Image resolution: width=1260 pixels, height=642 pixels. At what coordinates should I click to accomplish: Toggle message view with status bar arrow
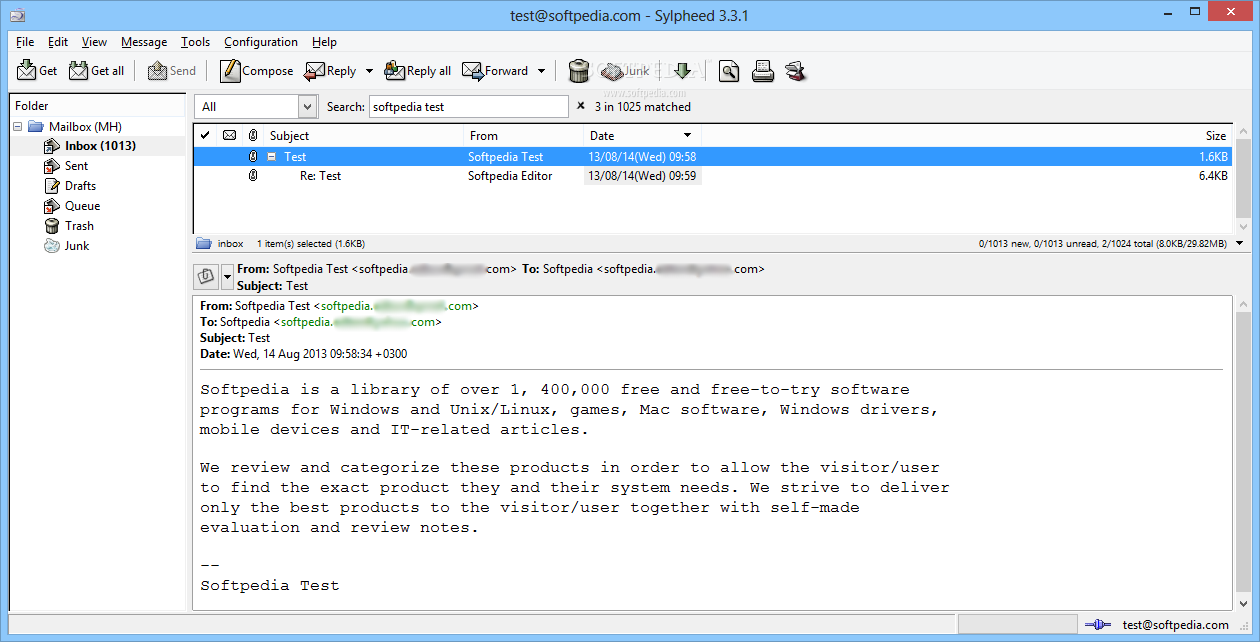click(1240, 243)
